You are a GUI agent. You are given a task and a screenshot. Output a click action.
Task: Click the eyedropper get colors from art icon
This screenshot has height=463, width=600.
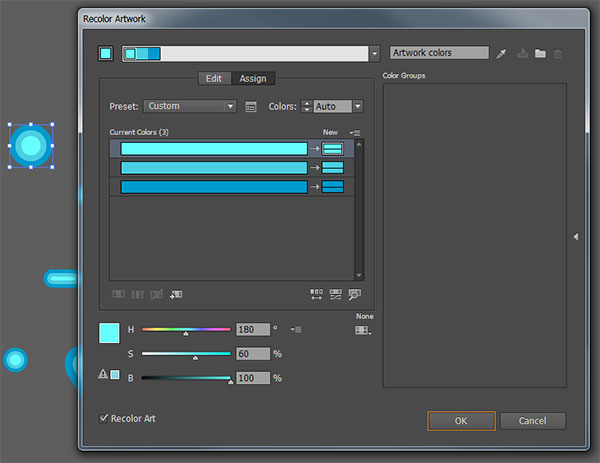[502, 53]
